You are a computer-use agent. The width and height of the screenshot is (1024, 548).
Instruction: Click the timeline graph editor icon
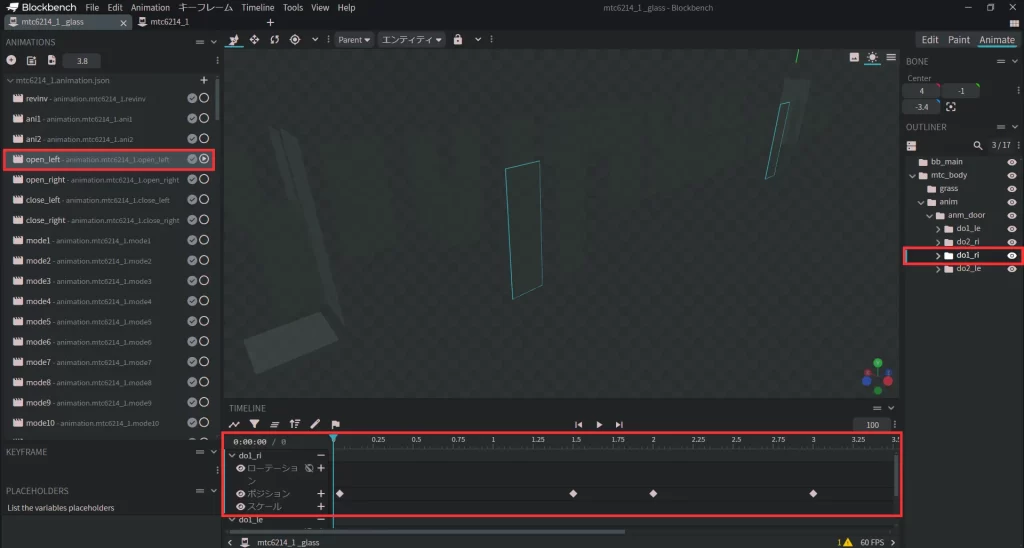(235, 424)
